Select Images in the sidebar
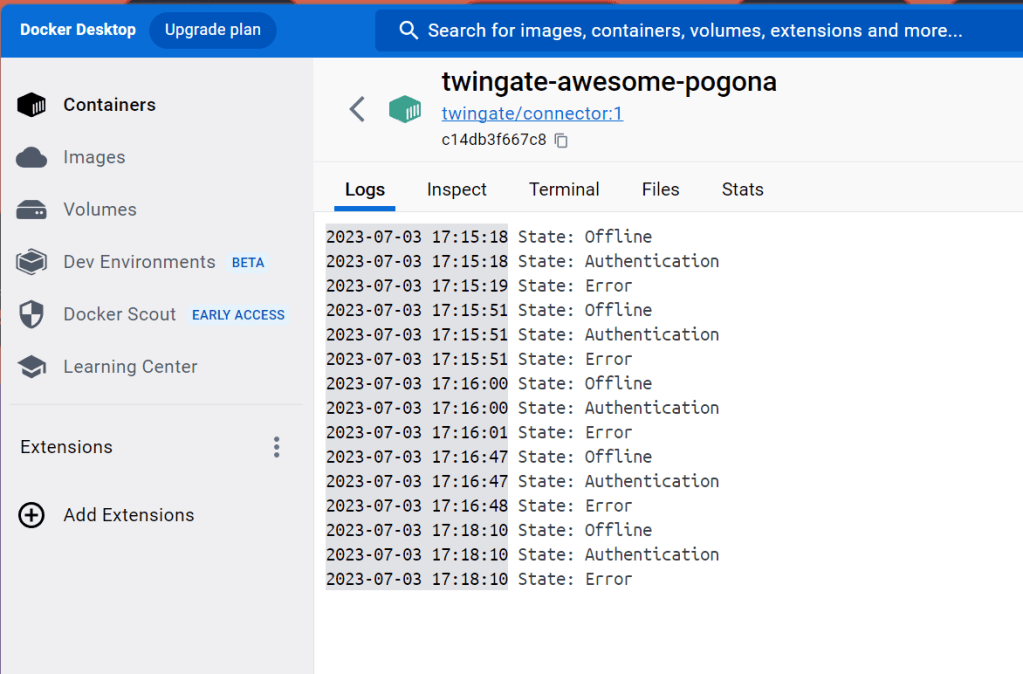The image size is (1023, 674). point(94,157)
